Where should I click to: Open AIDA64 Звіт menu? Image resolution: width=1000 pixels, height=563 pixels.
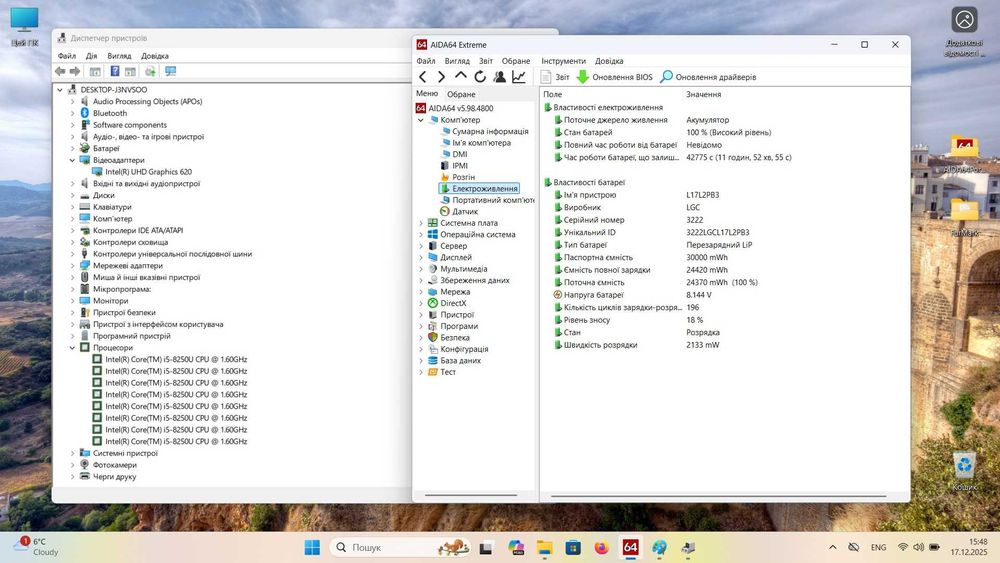tap(486, 61)
